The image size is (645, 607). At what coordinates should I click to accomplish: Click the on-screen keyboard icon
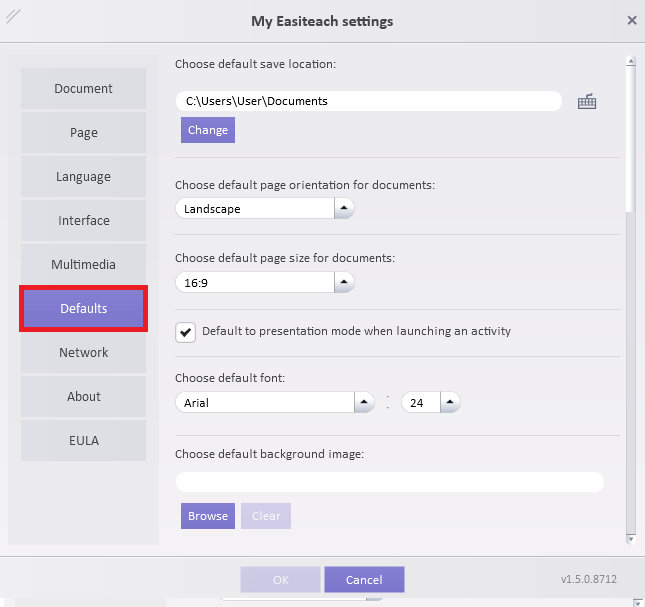point(587,101)
